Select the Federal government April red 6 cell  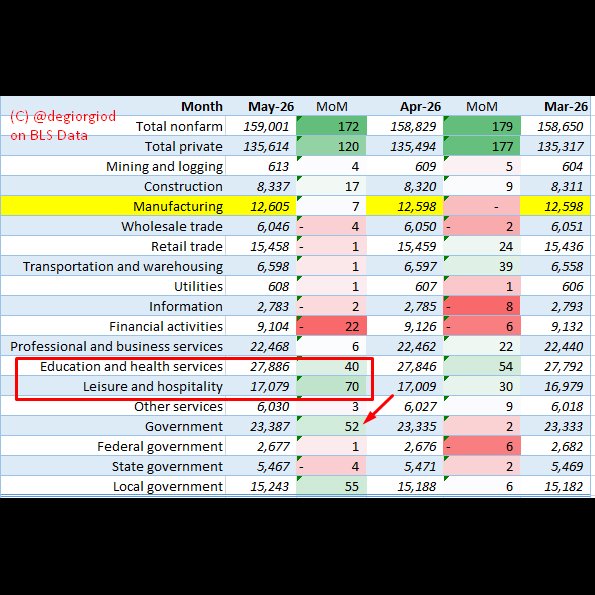482,447
